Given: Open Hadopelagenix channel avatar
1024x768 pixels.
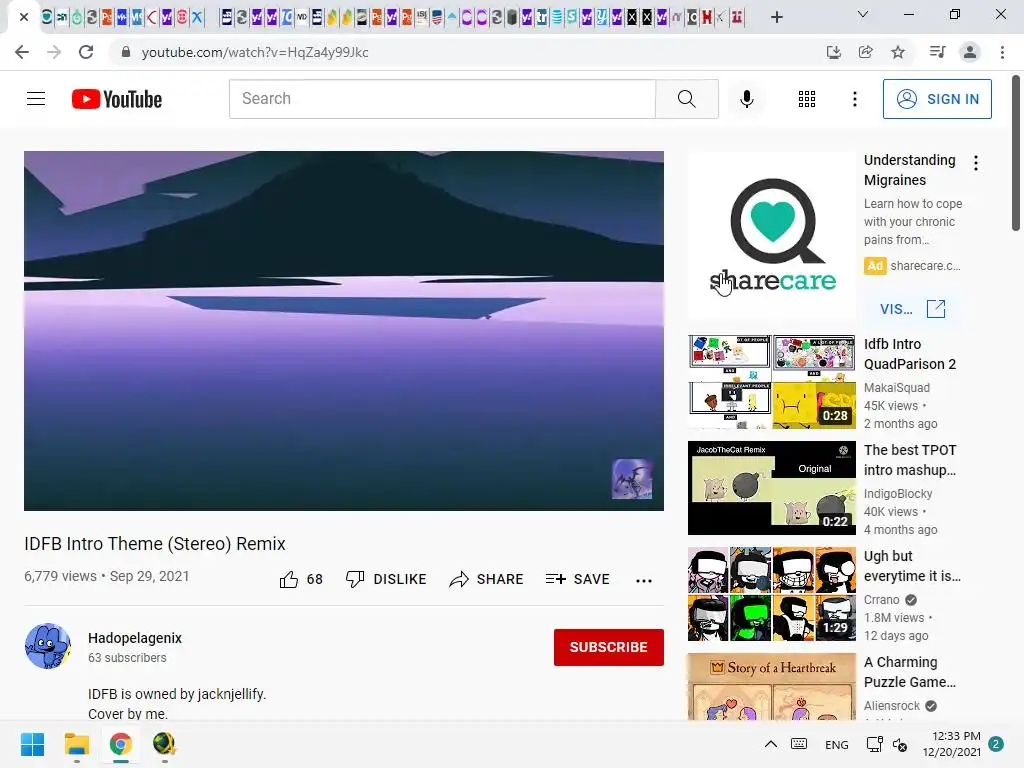Looking at the screenshot, I should [48, 646].
